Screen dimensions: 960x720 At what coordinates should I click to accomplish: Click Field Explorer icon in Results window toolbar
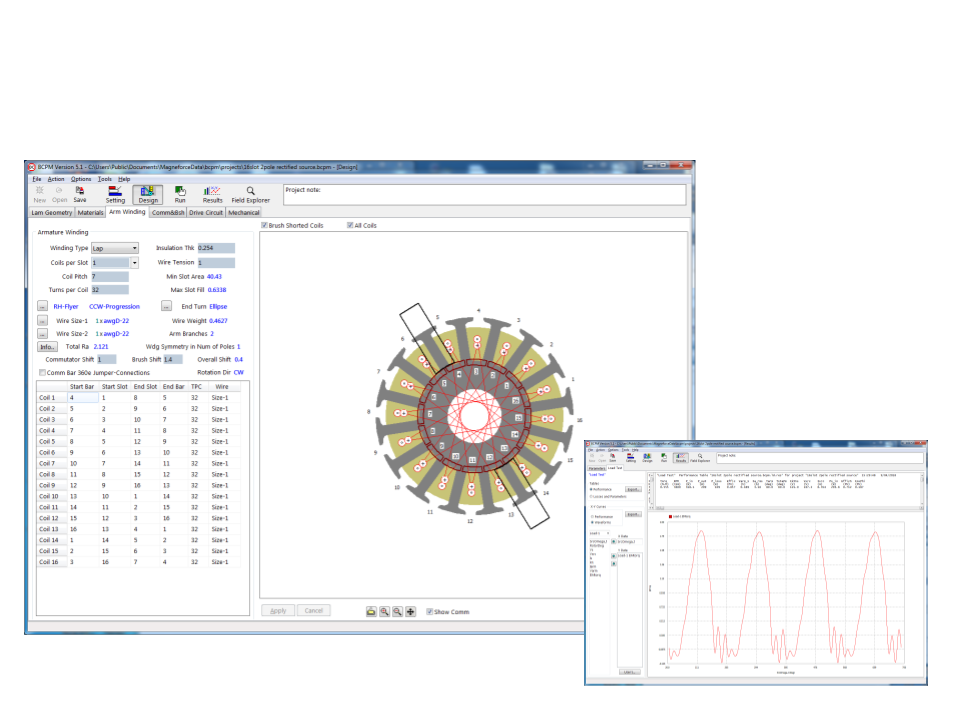(x=700, y=458)
